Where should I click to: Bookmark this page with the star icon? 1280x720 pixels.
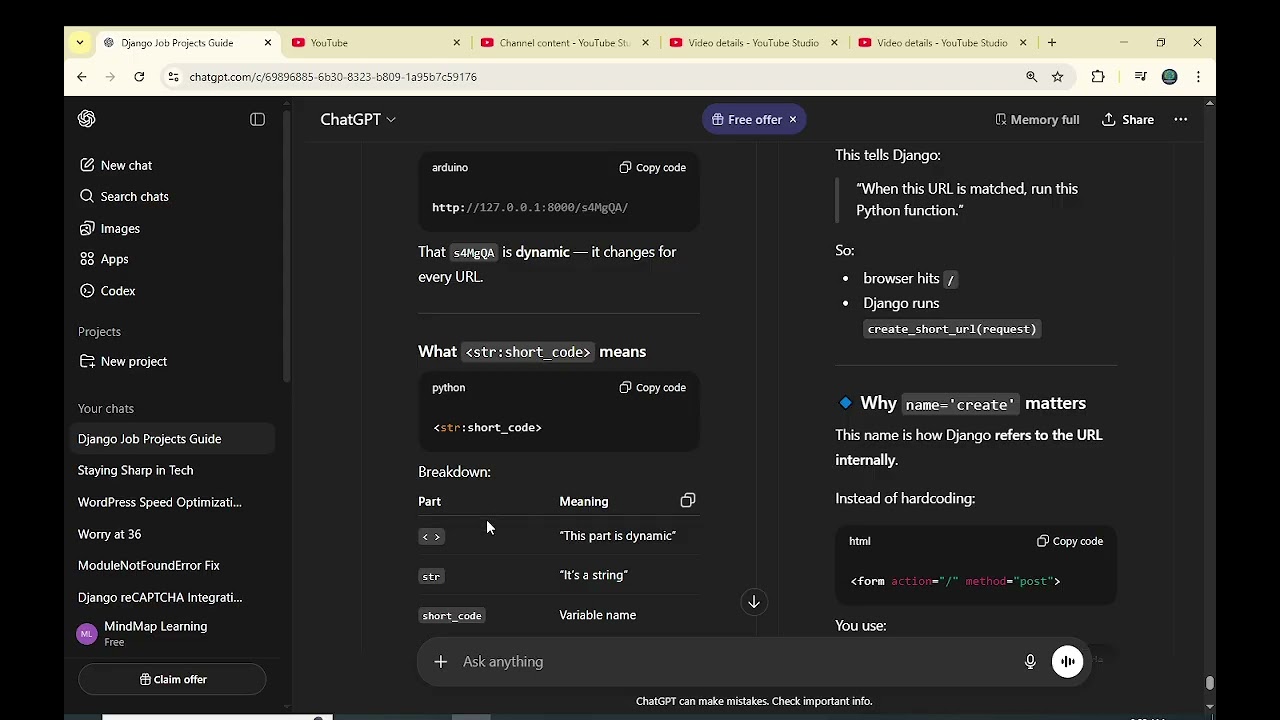(x=1058, y=77)
